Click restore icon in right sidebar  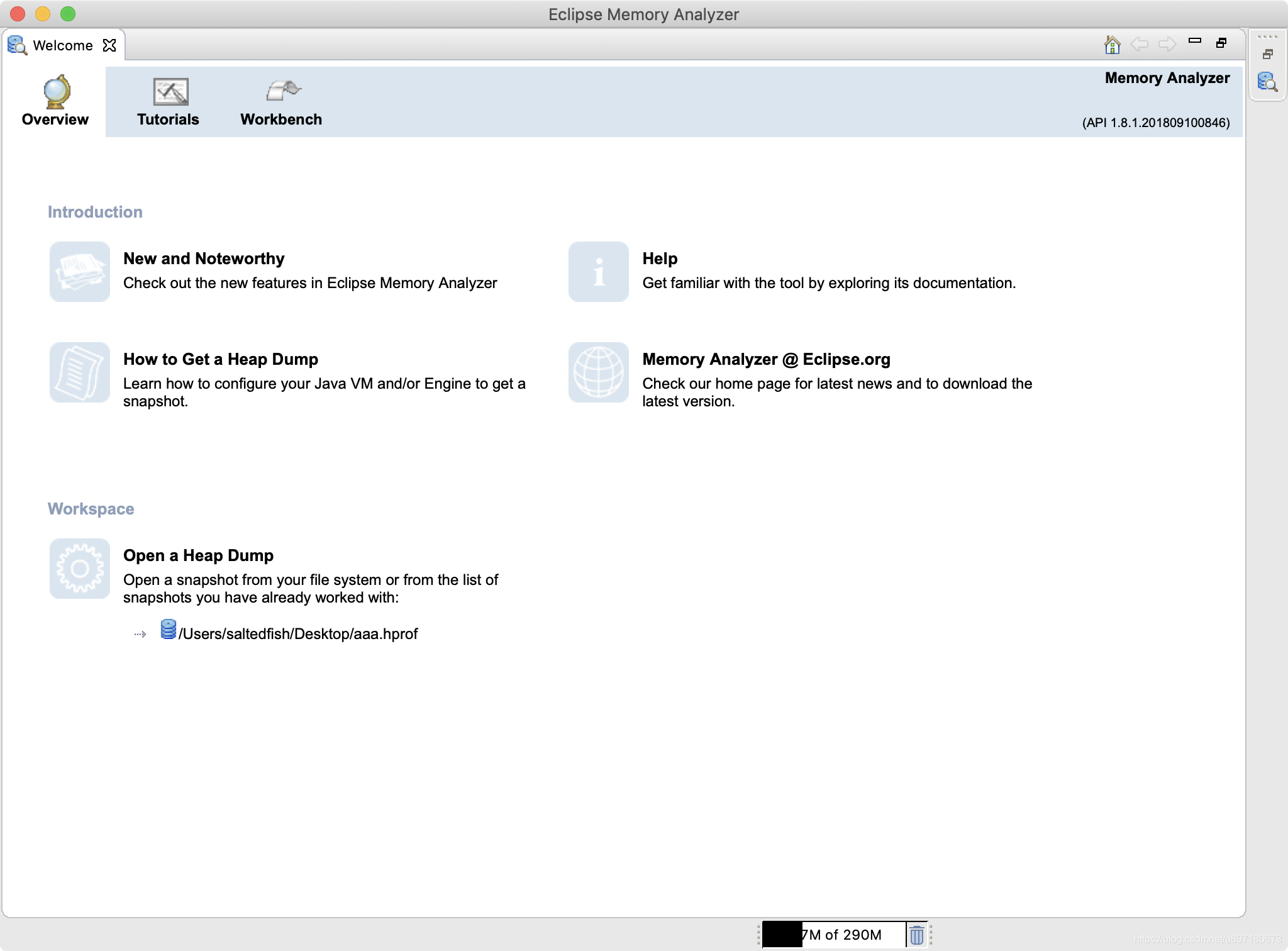coord(1268,55)
